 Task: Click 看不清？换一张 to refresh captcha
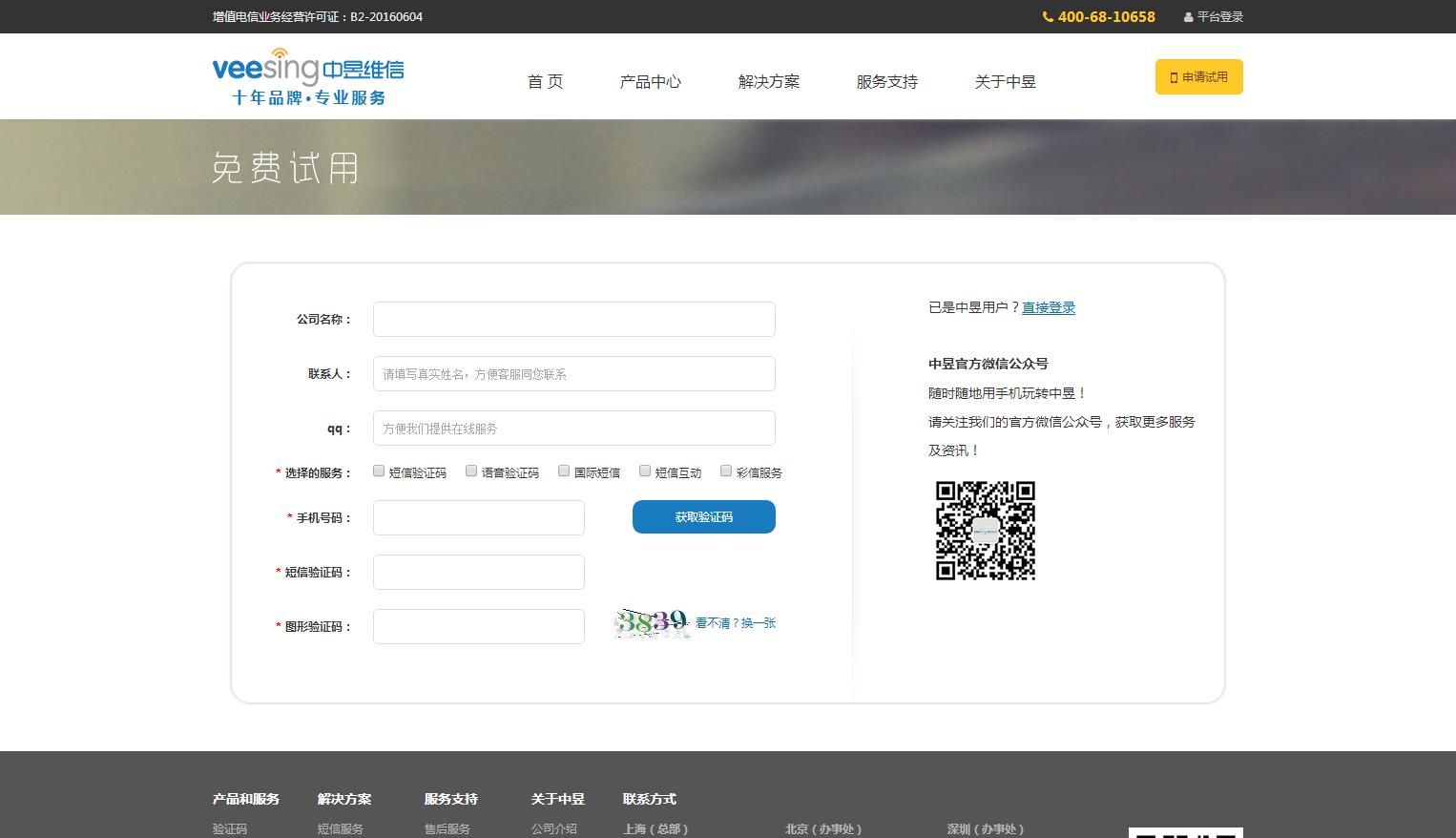(735, 623)
